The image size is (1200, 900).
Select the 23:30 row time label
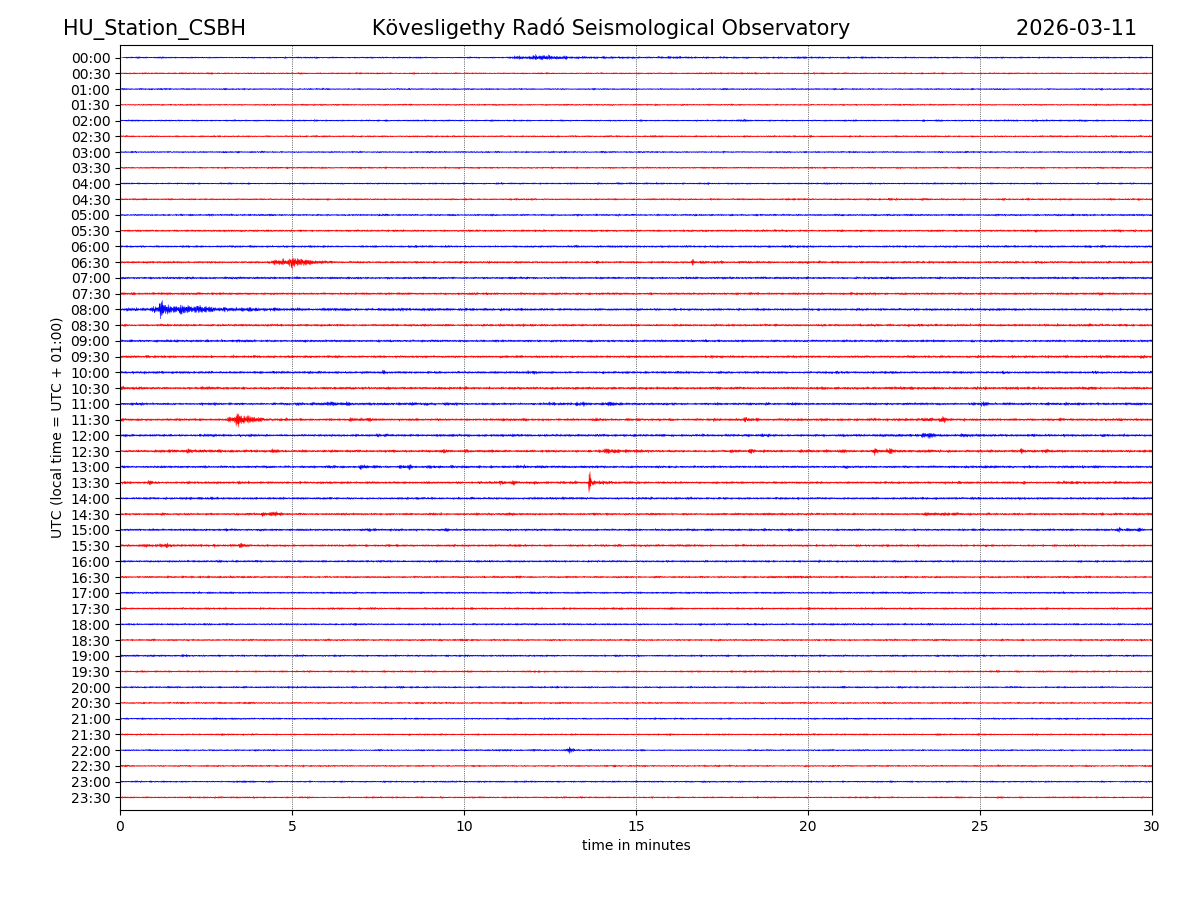(91, 798)
